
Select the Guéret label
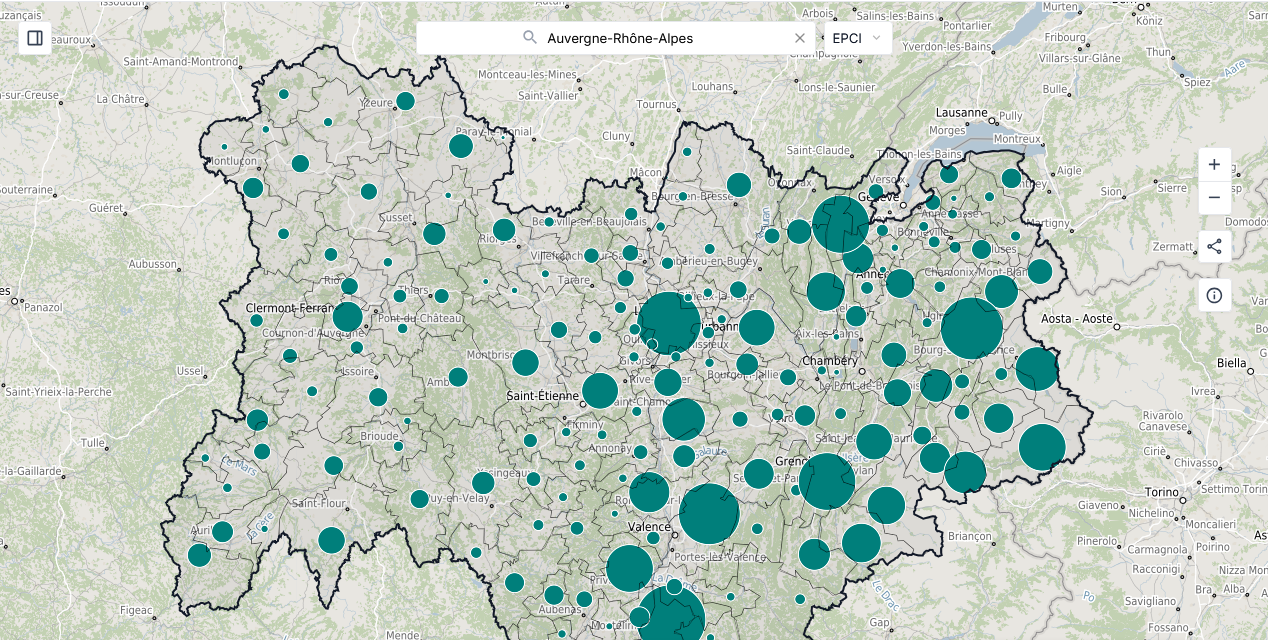pos(105,208)
